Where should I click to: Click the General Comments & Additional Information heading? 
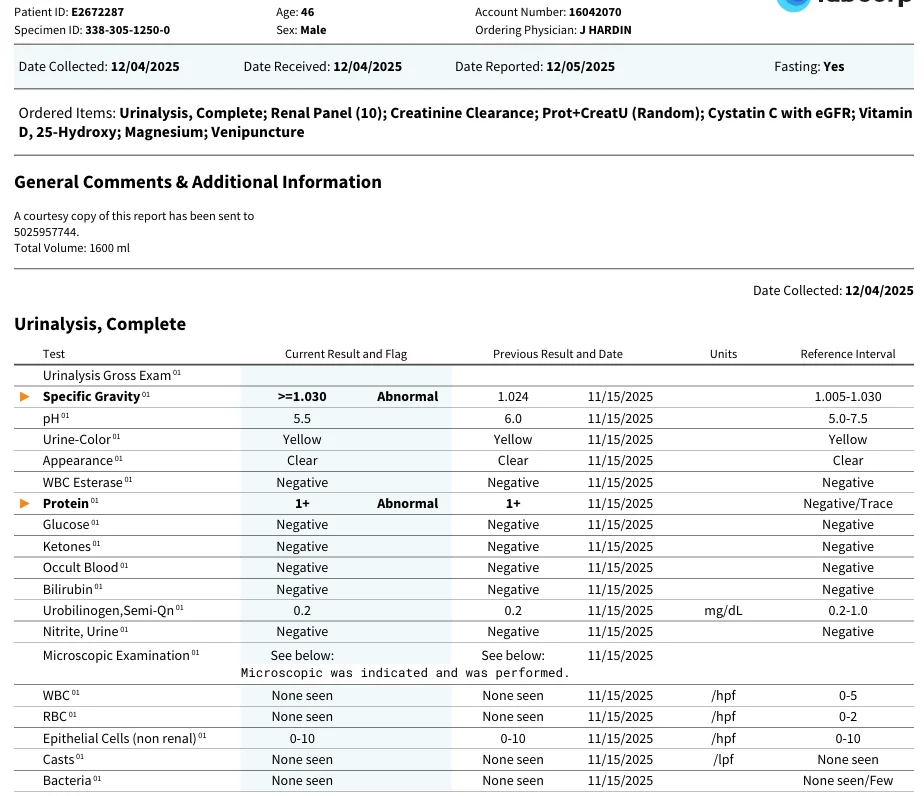coord(198,182)
